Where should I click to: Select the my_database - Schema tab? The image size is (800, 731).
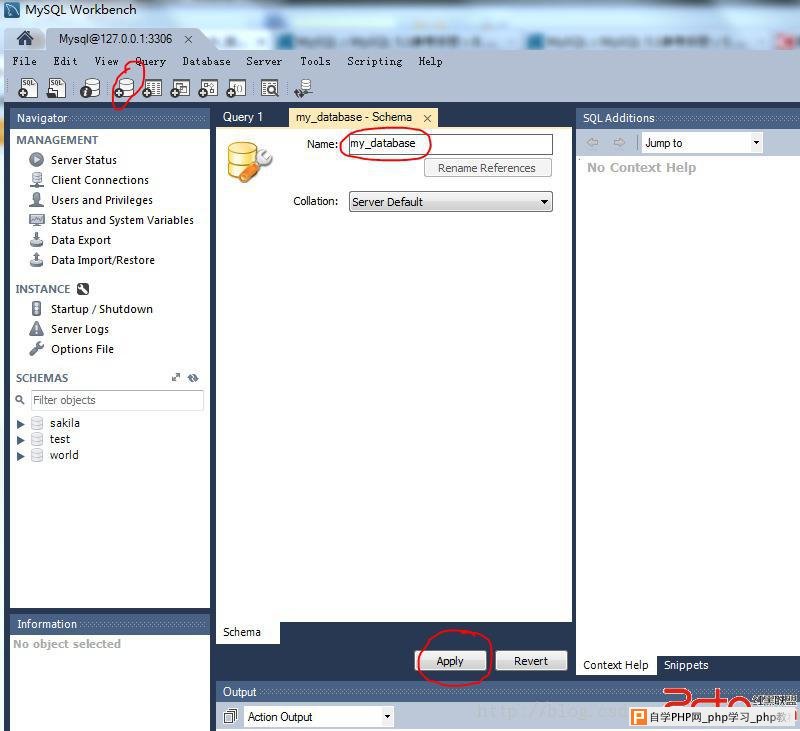click(354, 117)
